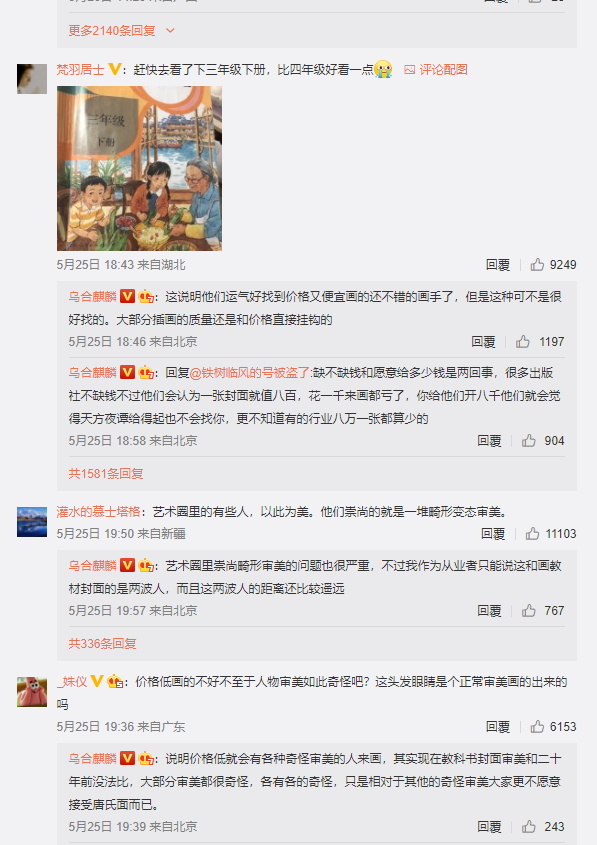Expand 共1581条回复 thread
This screenshot has height=845, width=597.
pyautogui.click(x=106, y=474)
